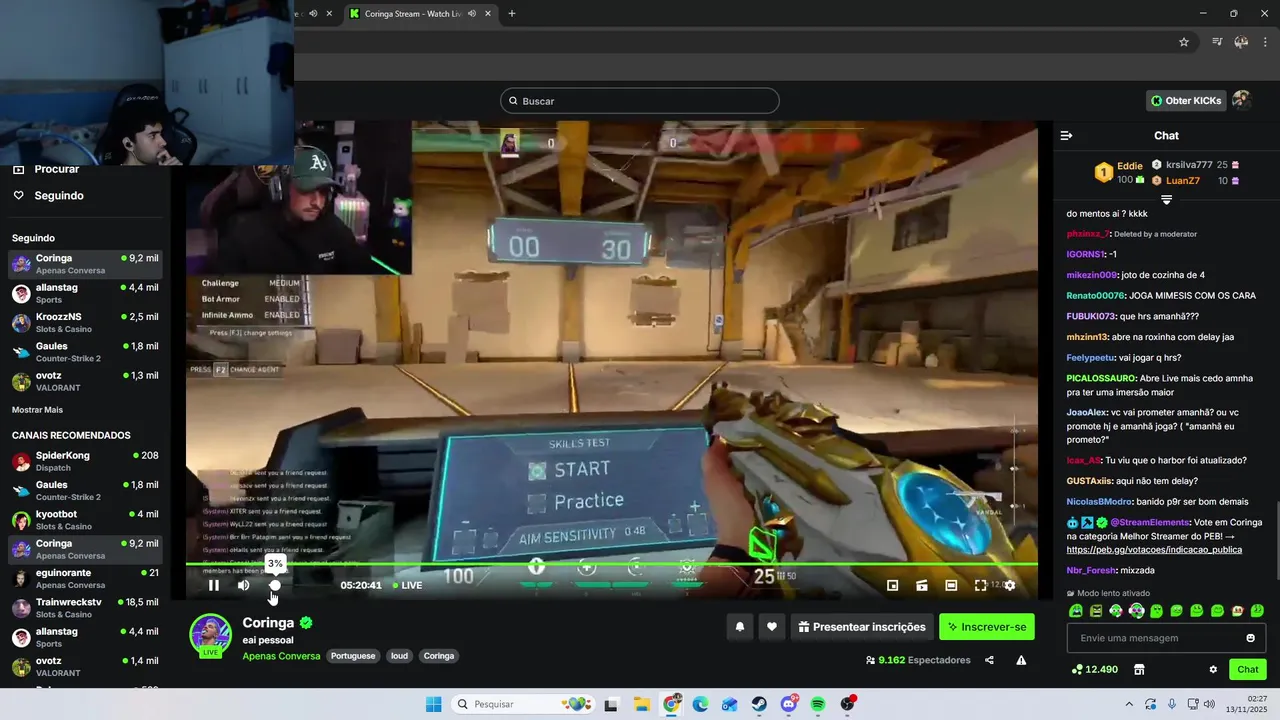
Task: Share the stream using share icon
Action: 989,660
